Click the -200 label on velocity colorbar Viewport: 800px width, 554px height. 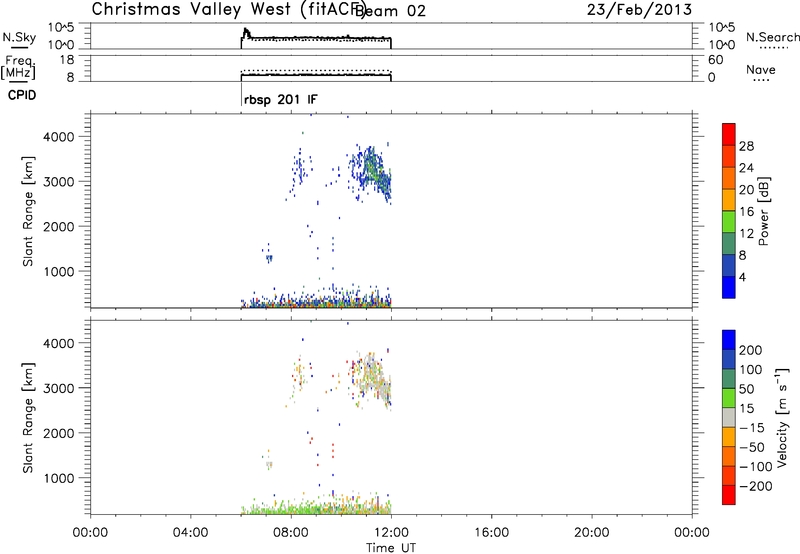[x=756, y=486]
